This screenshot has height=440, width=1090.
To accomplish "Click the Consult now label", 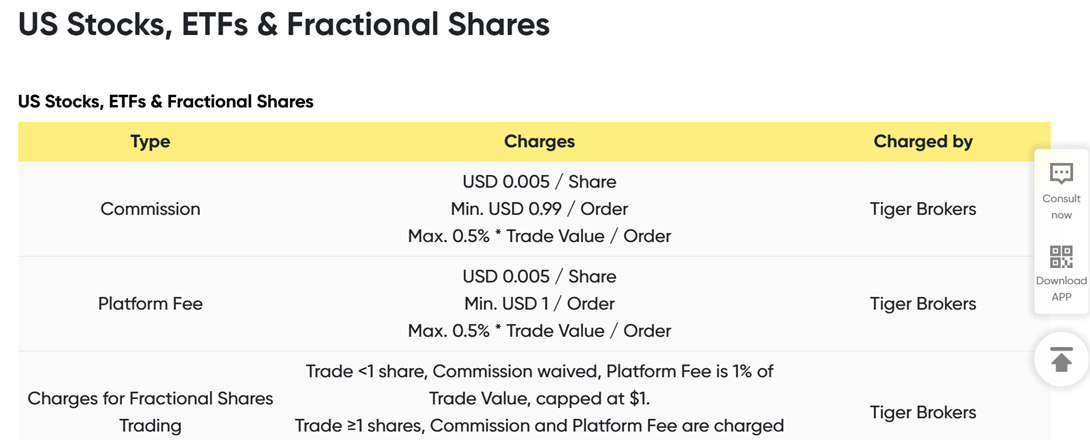I will [1061, 206].
